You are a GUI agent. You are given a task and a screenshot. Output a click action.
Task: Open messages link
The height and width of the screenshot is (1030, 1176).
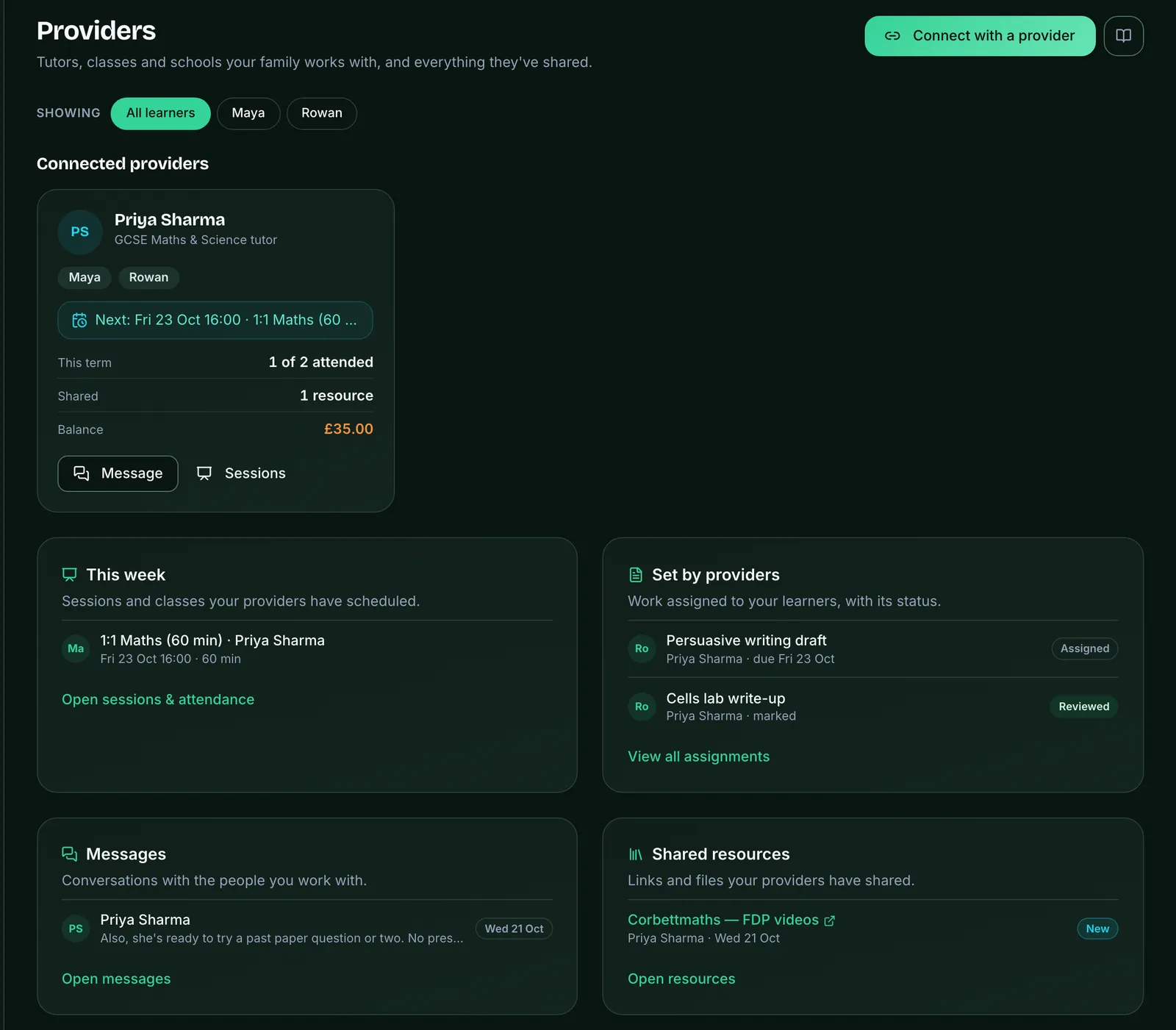pyautogui.click(x=116, y=979)
